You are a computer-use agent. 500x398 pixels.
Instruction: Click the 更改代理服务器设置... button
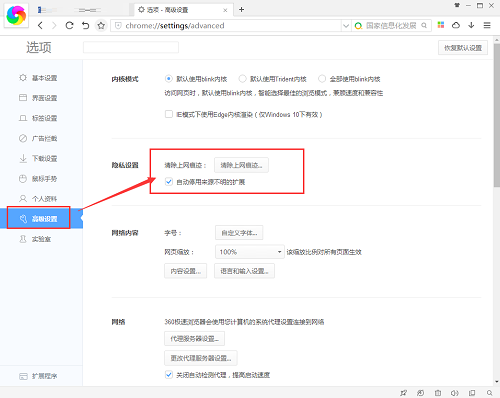[x=201, y=358]
